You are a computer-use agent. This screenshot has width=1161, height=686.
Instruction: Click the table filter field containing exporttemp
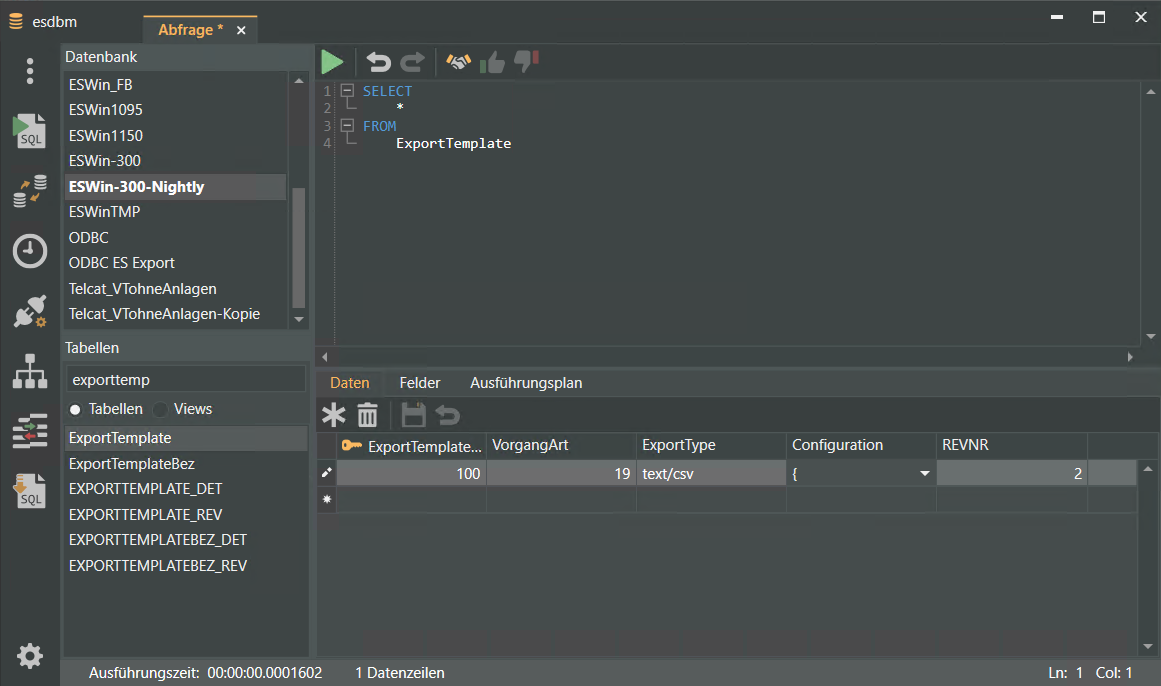tap(186, 379)
